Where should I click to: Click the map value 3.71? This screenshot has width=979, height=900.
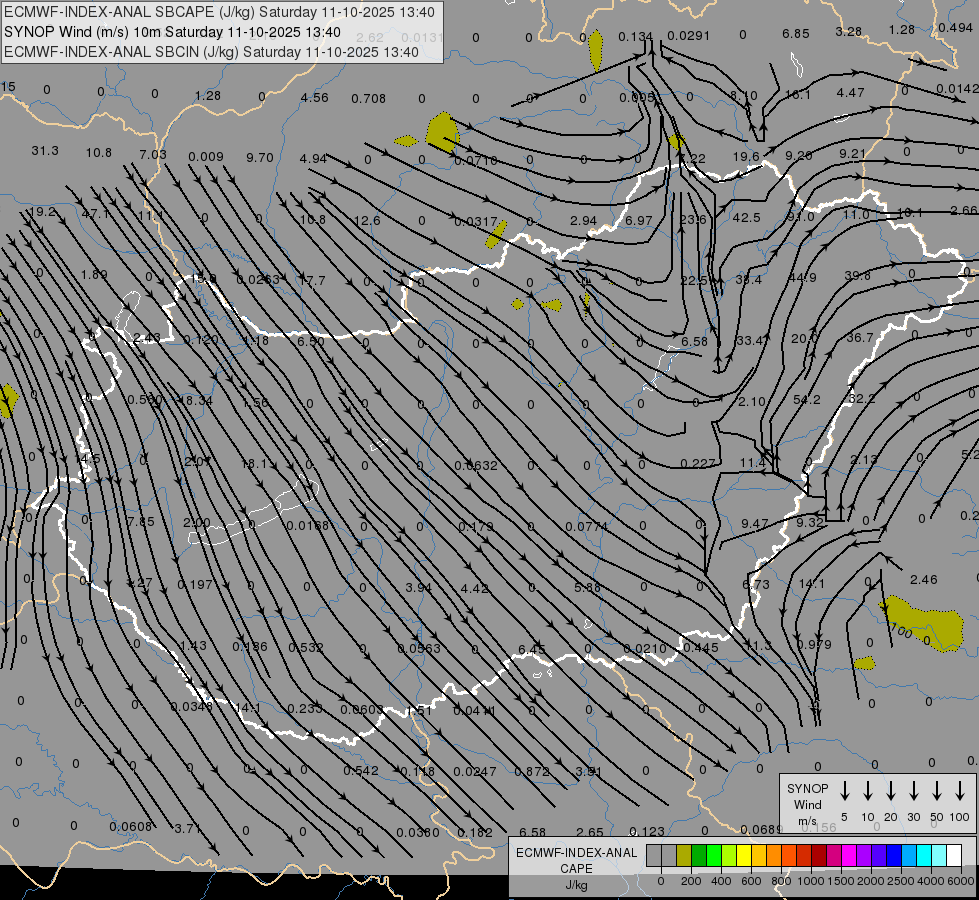(187, 828)
